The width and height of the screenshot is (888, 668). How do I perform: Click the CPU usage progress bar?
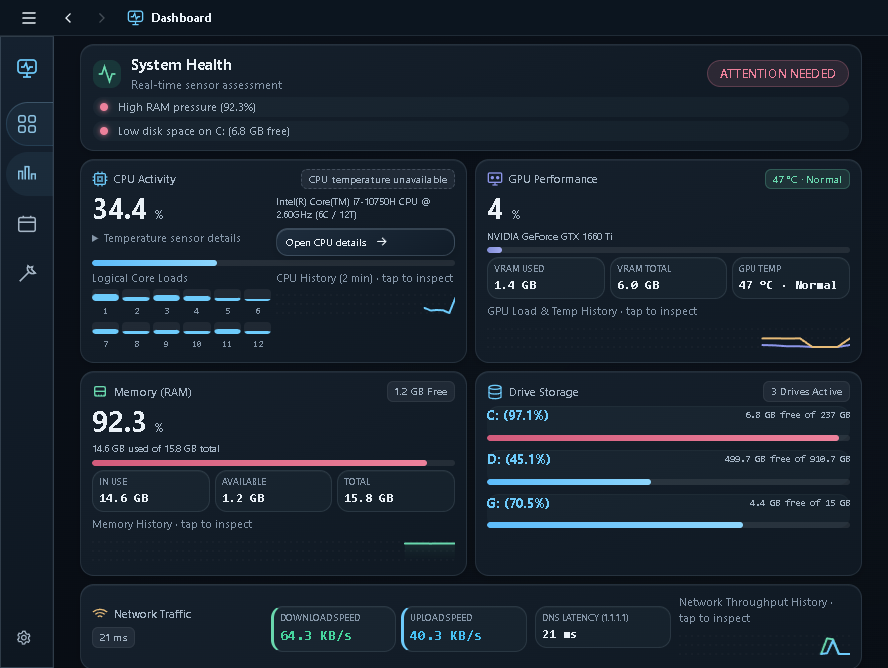pyautogui.click(x=274, y=263)
